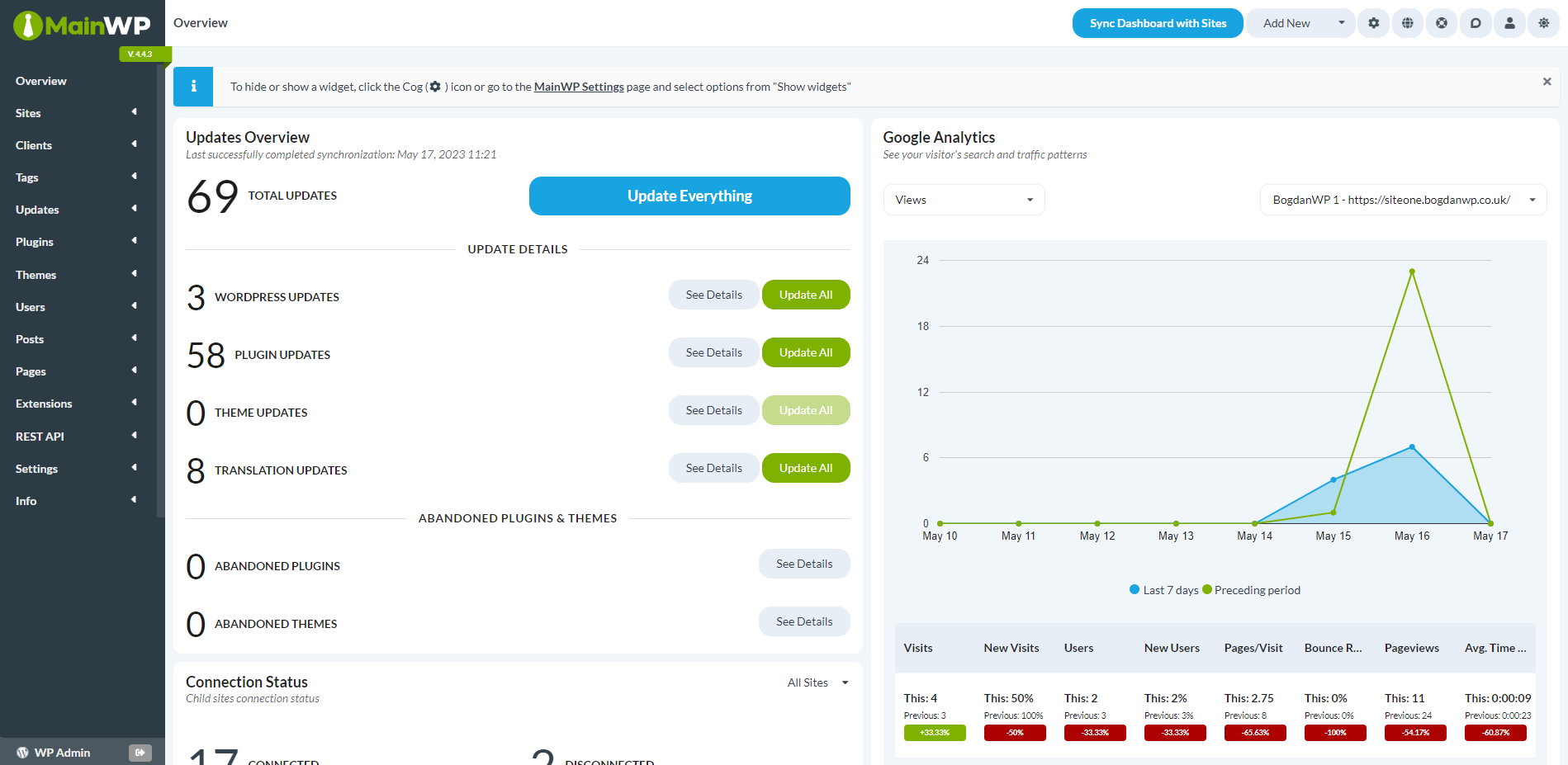The height and width of the screenshot is (765, 1568).
Task: Click the MainWP logo
Action: 82,26
